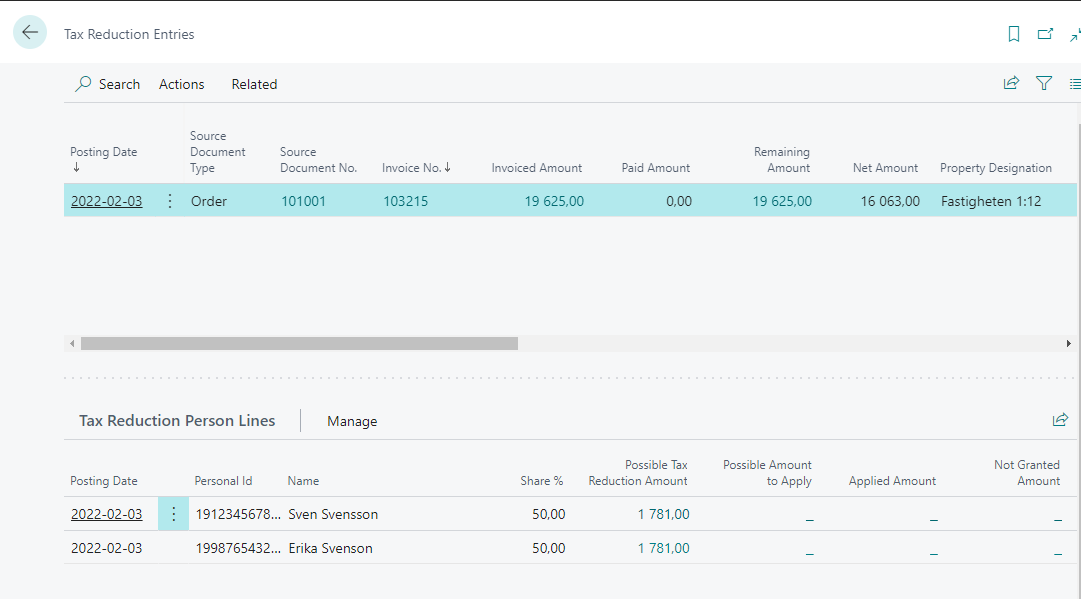The height and width of the screenshot is (599, 1081).
Task: Drill down on Invoiced Amount 19 625,00
Action: (554, 201)
